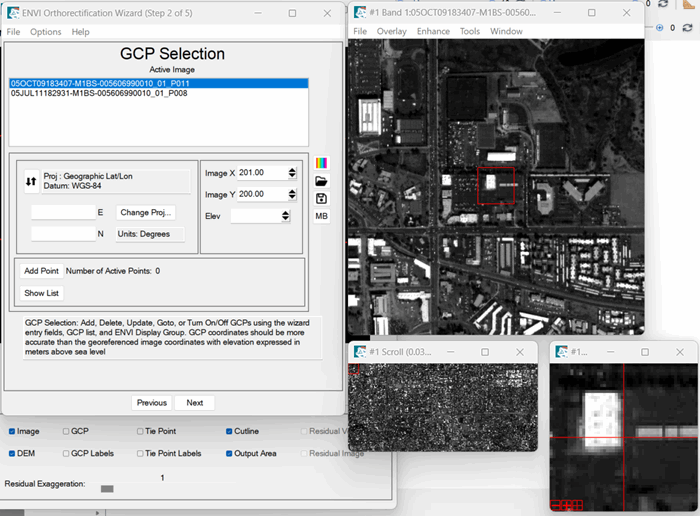Open the Options menu in the wizard

pos(45,32)
